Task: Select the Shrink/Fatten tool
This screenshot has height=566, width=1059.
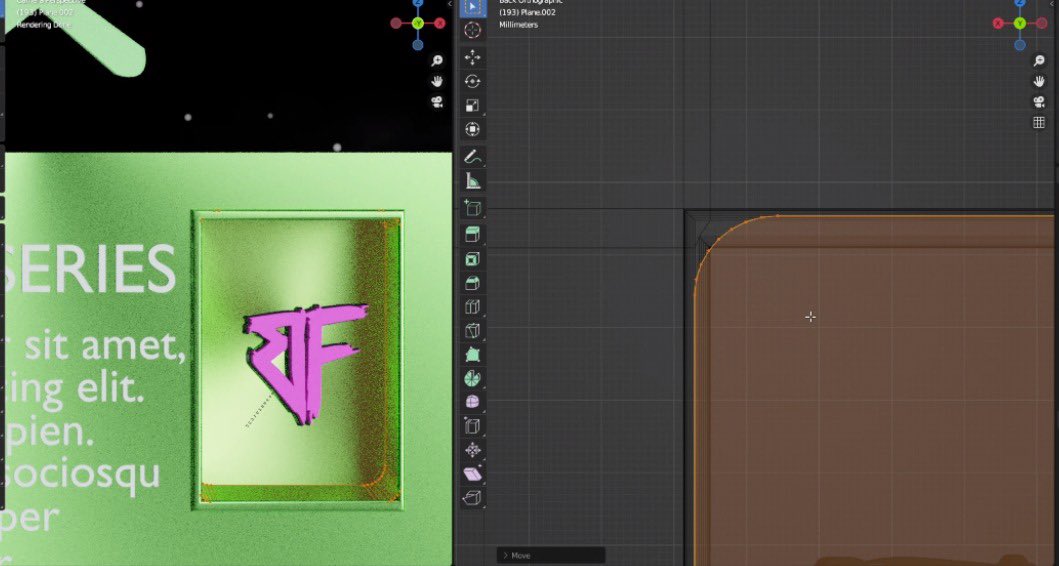Action: coord(472,450)
